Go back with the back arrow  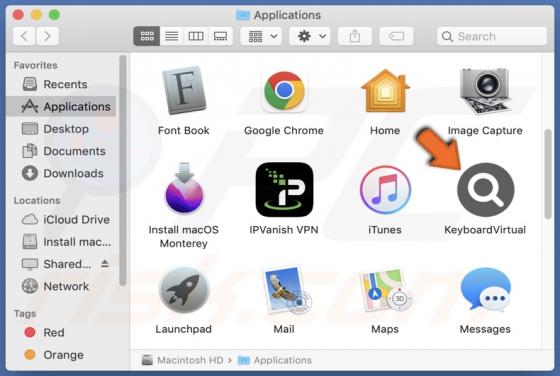coord(24,36)
